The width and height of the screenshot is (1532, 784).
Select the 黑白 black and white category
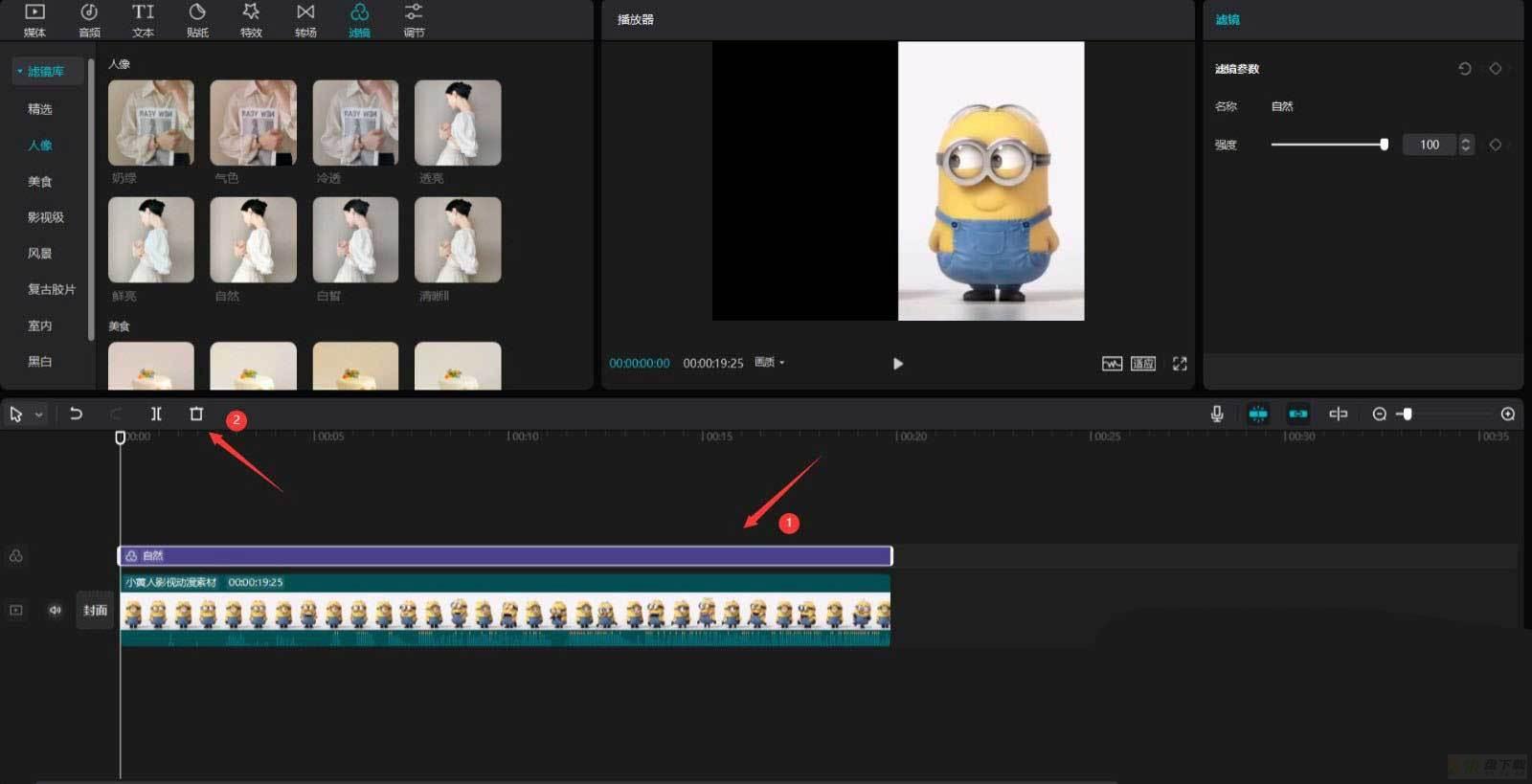click(x=40, y=362)
